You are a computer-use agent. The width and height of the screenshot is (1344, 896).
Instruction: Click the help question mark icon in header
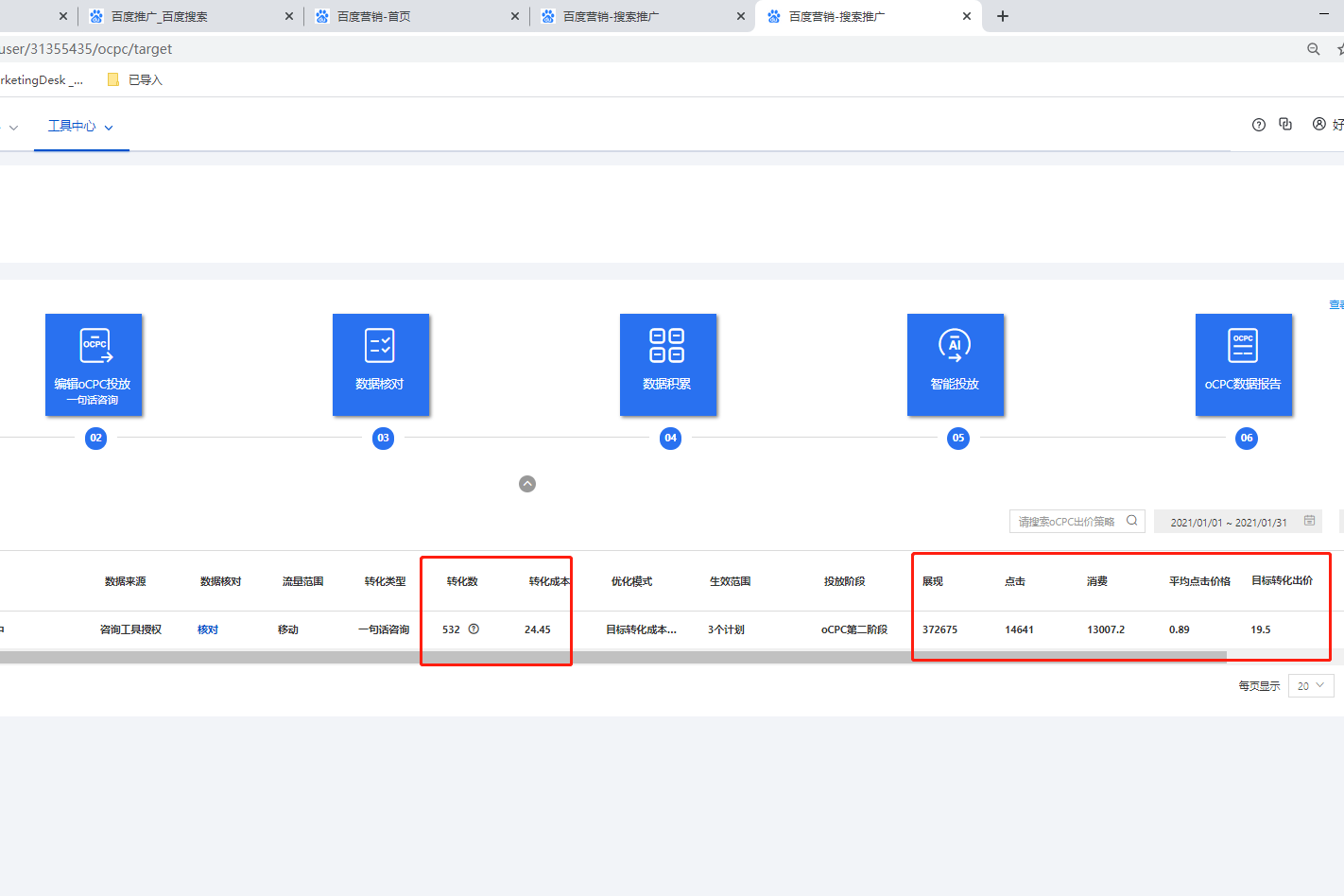pos(1258,125)
